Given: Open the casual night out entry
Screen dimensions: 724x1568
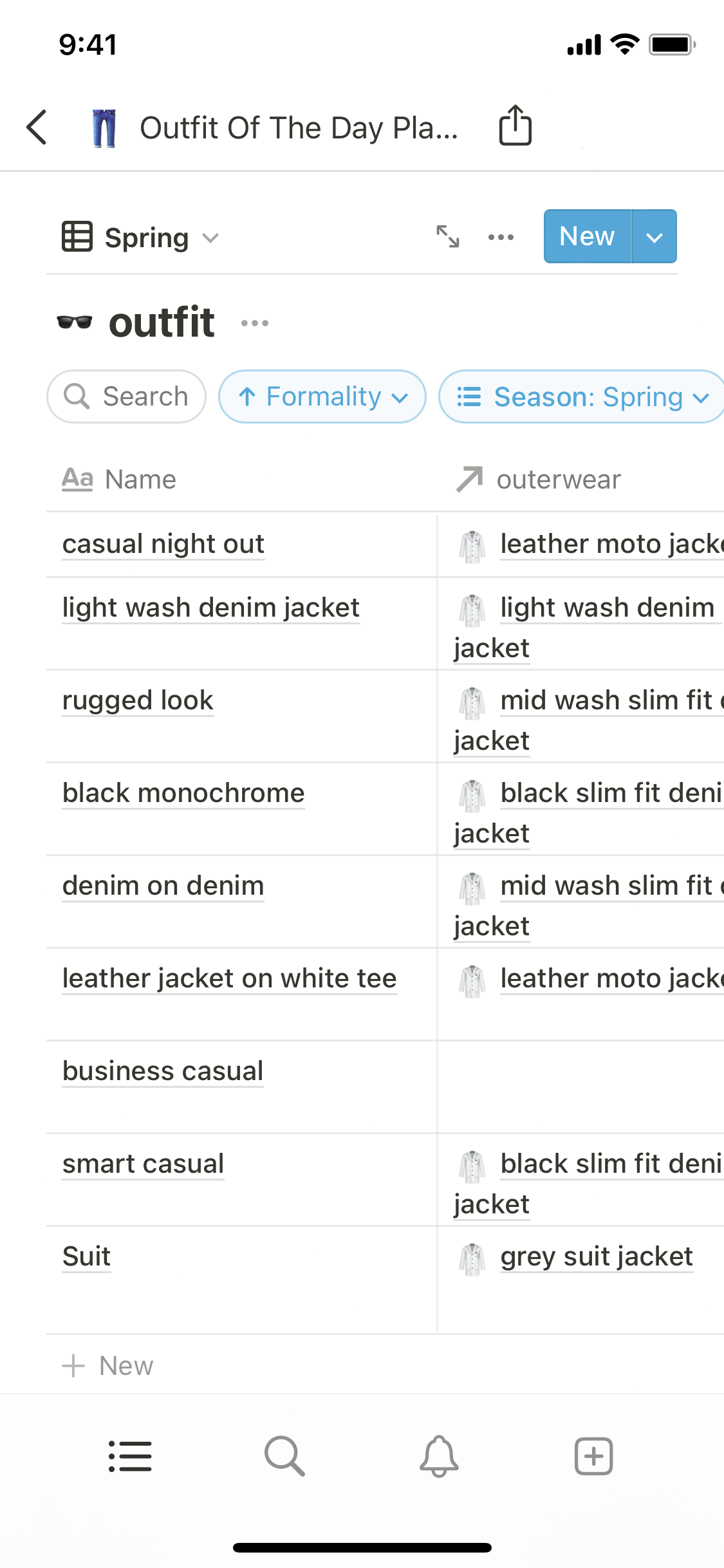Looking at the screenshot, I should (x=163, y=544).
